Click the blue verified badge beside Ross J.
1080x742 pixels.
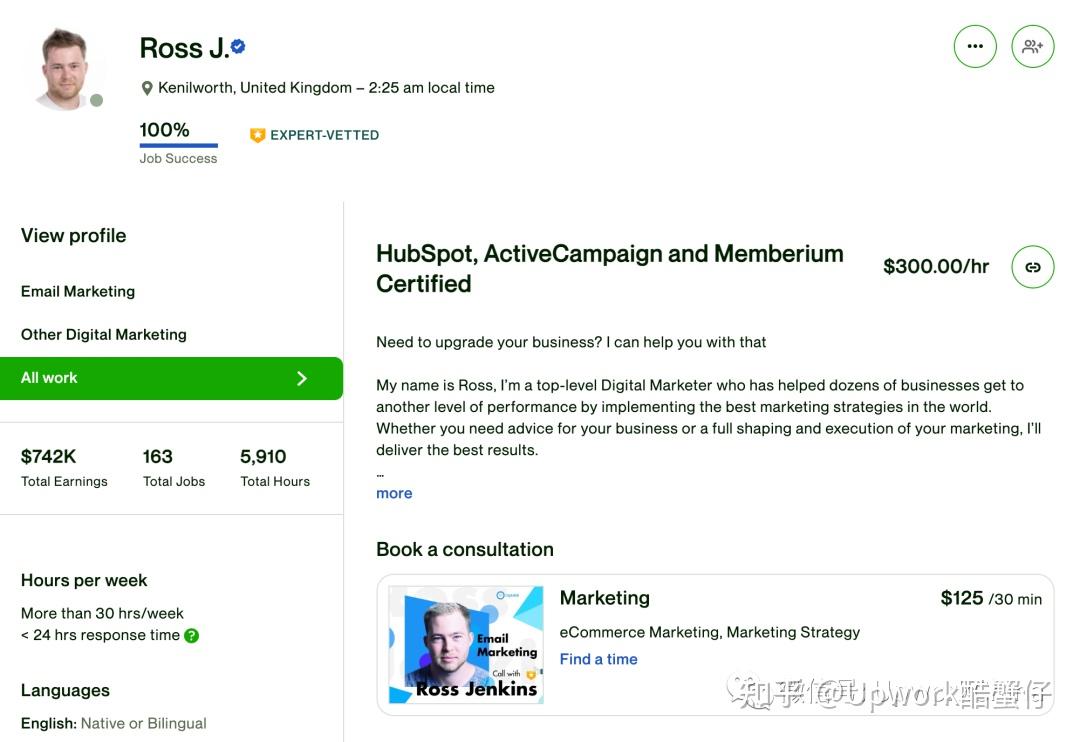coord(238,46)
